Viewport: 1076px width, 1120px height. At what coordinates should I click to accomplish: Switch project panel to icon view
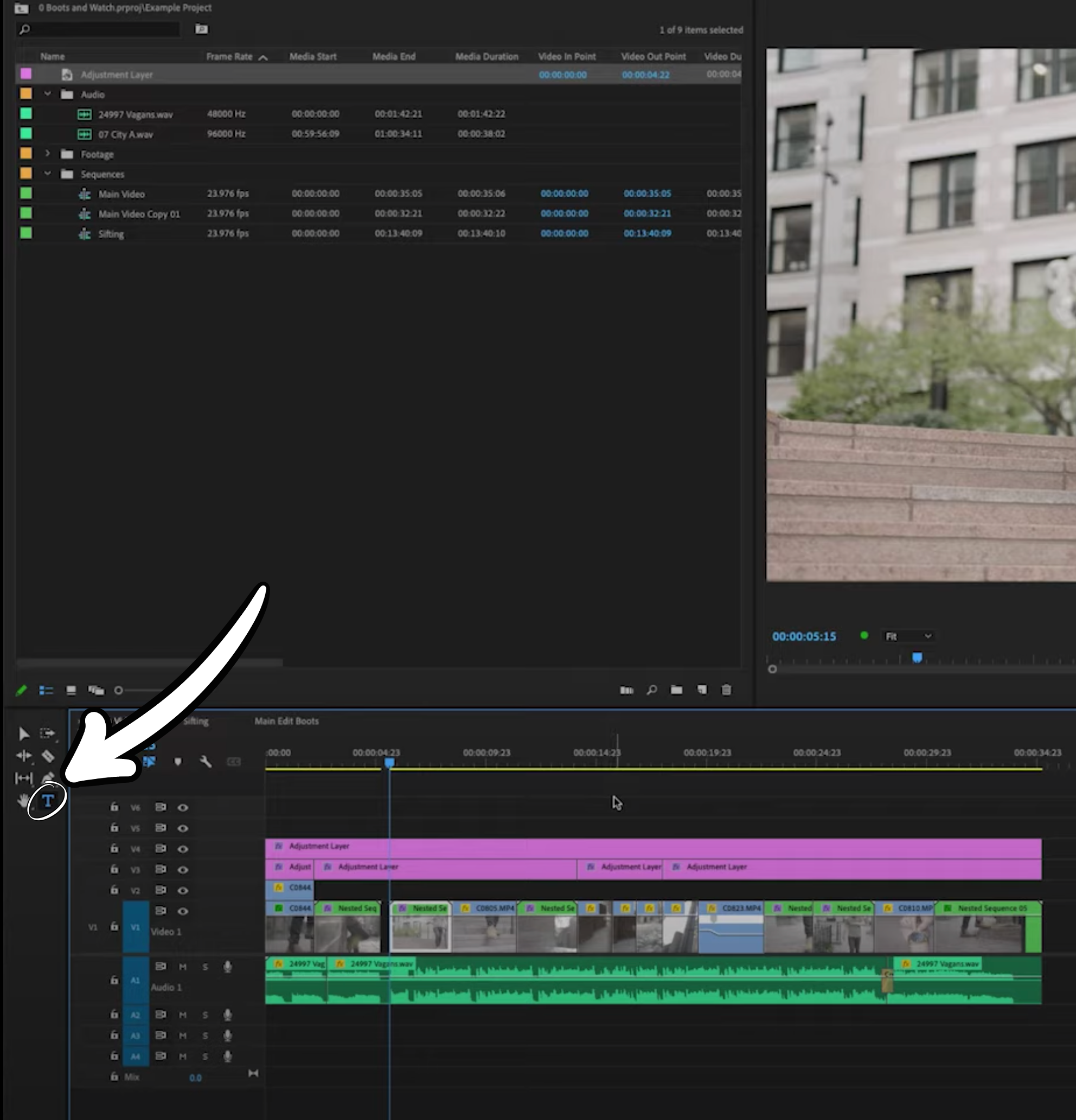[71, 690]
